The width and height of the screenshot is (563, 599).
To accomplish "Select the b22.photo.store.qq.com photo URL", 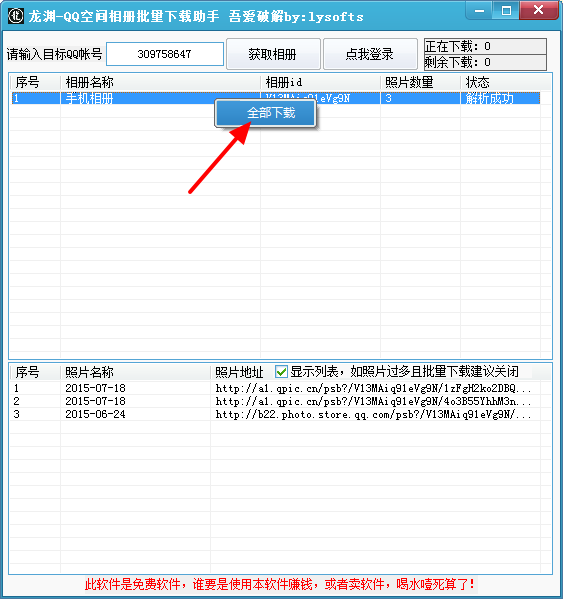I will pyautogui.click(x=373, y=414).
